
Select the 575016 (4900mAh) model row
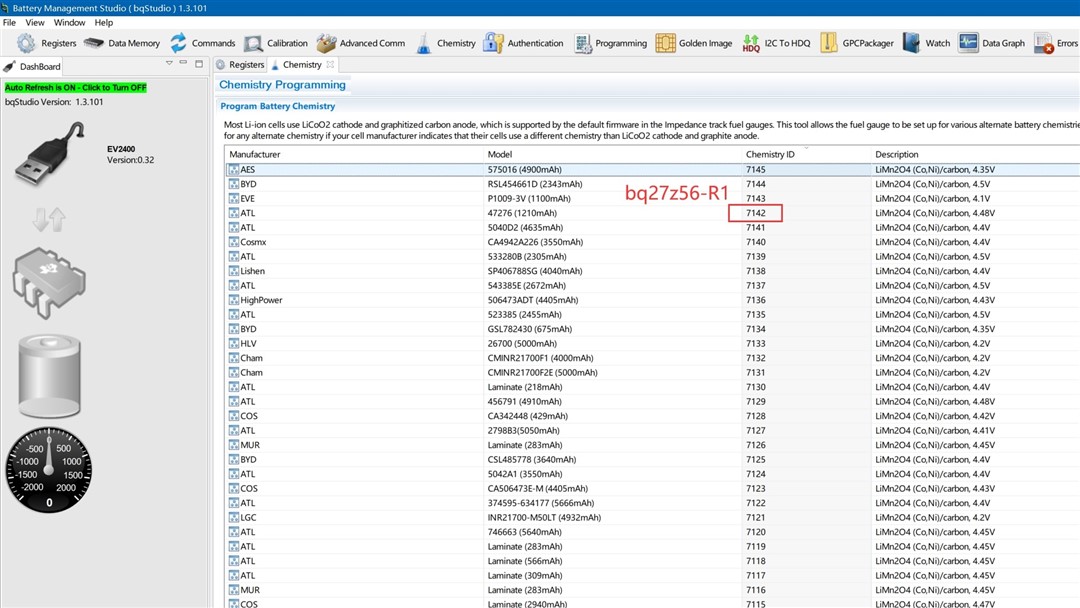[524, 169]
